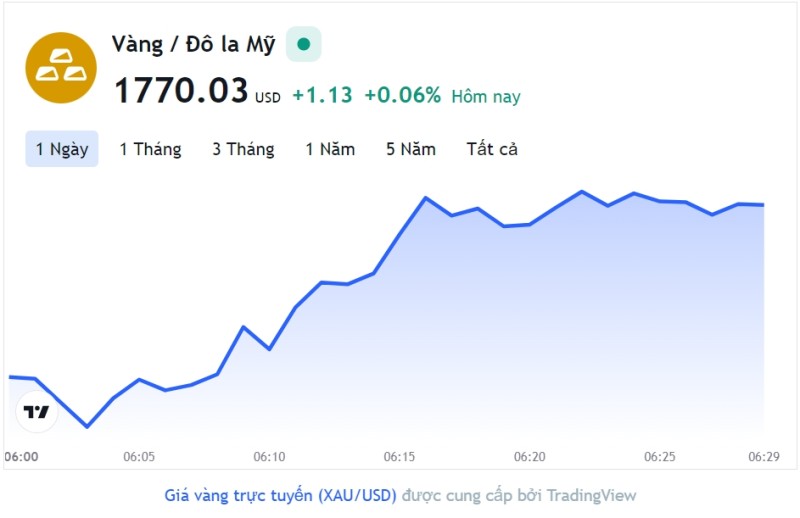This screenshot has height=518, width=800.
Task: Open the Vàng / Đô la Mỹ title
Action: 193,44
